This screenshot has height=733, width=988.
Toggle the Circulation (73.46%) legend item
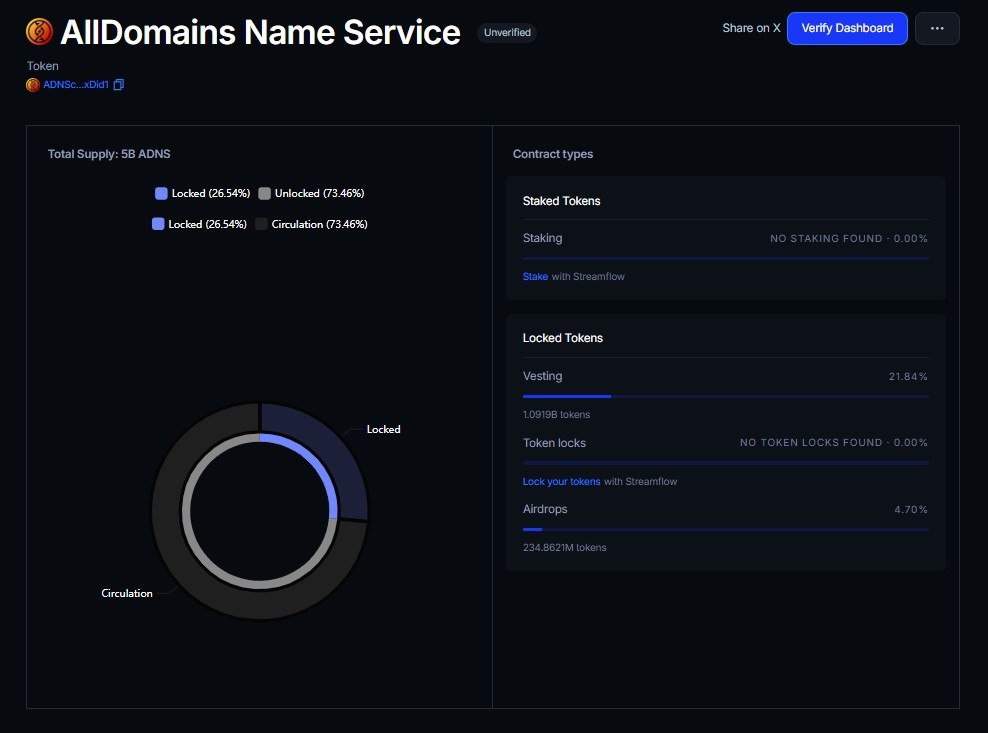click(x=311, y=224)
